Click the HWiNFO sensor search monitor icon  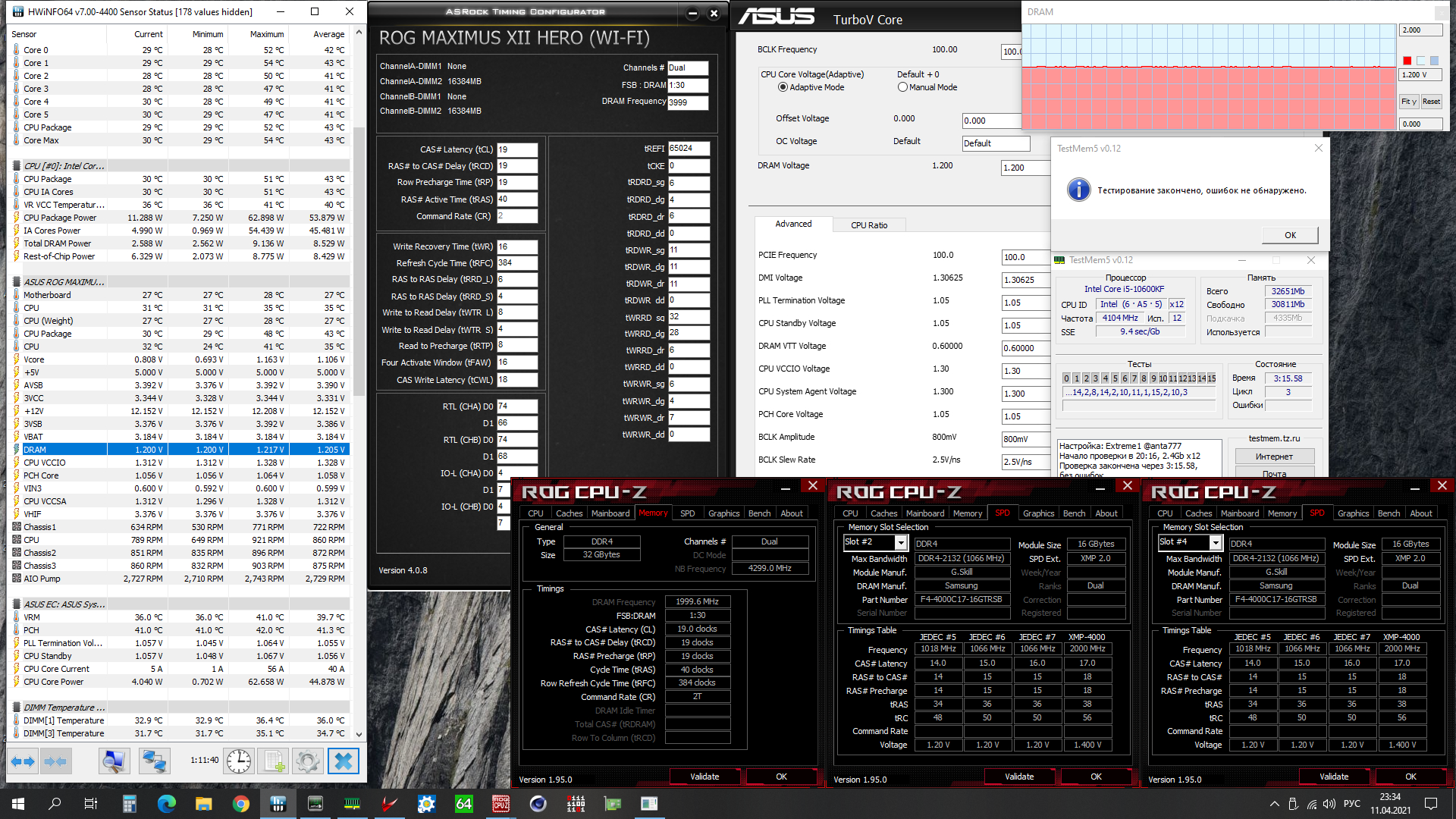click(114, 761)
